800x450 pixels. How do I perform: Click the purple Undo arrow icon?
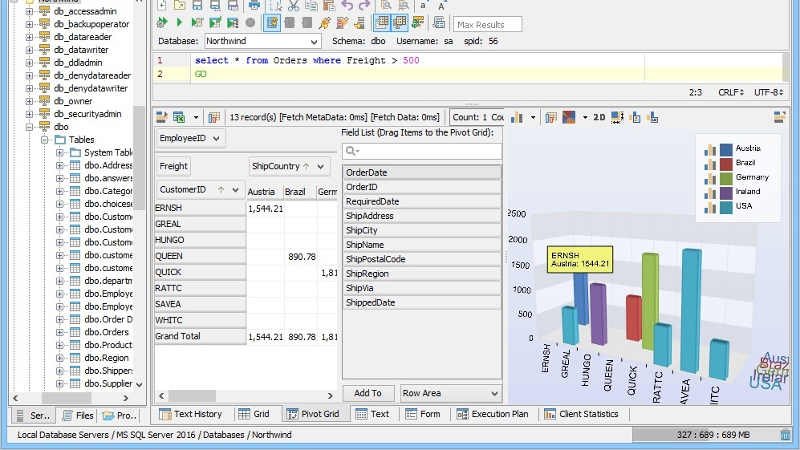coord(347,6)
